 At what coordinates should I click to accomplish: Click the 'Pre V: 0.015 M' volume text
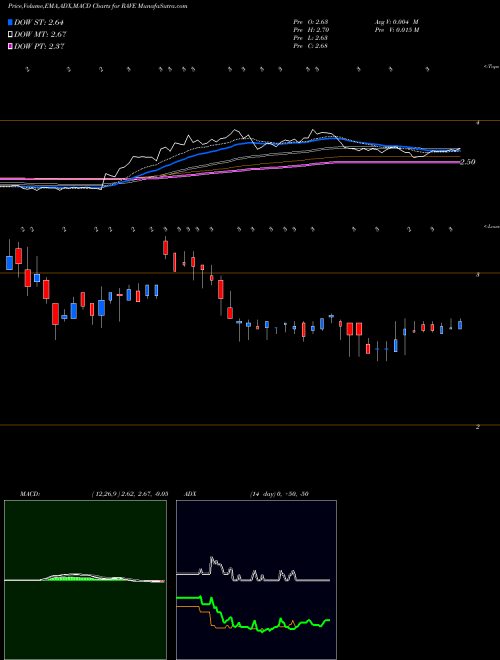pyautogui.click(x=396, y=29)
